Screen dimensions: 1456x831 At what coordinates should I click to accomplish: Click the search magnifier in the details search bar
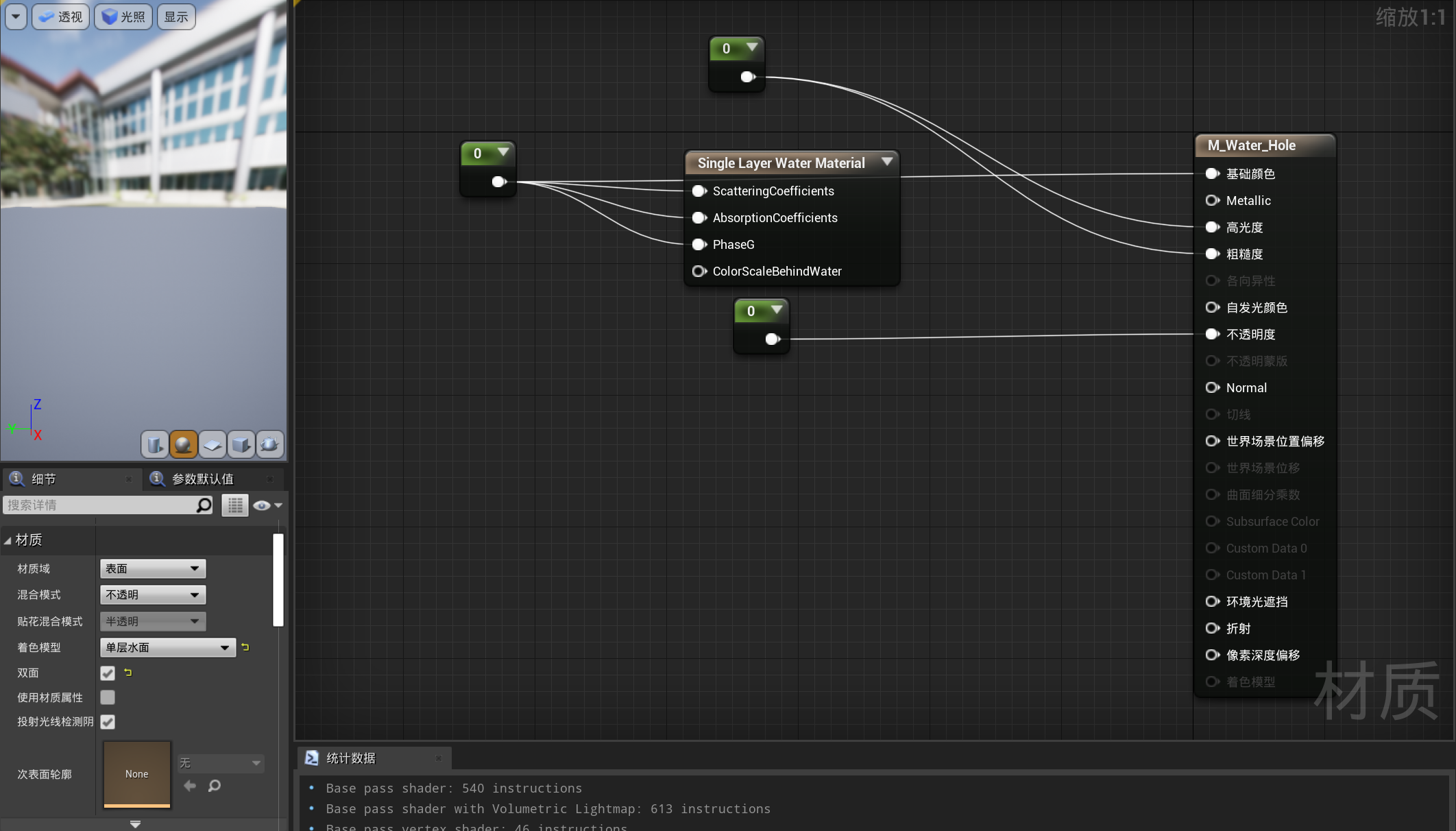[x=203, y=505]
